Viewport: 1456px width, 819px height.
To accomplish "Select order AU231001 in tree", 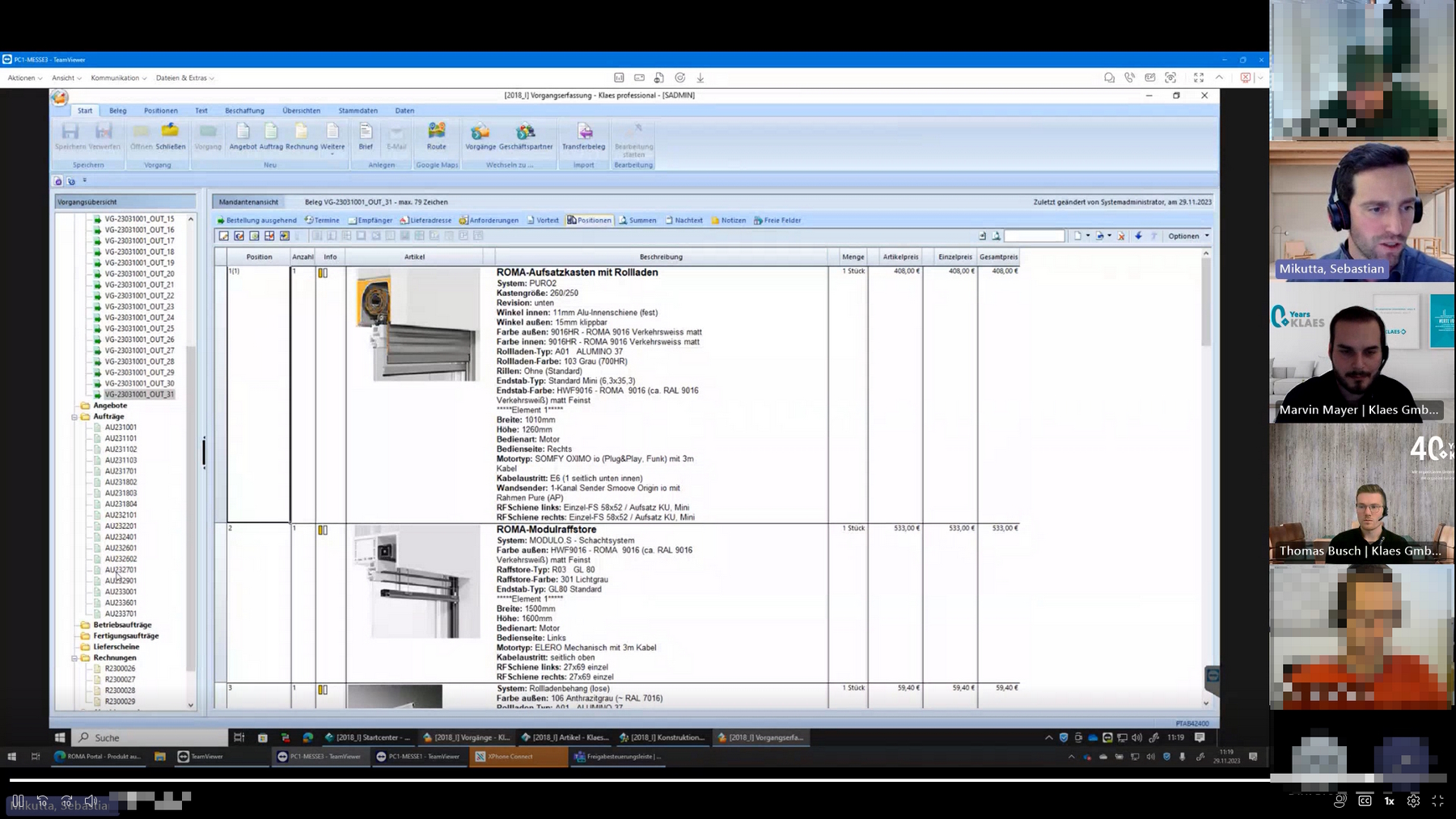I will click(121, 428).
